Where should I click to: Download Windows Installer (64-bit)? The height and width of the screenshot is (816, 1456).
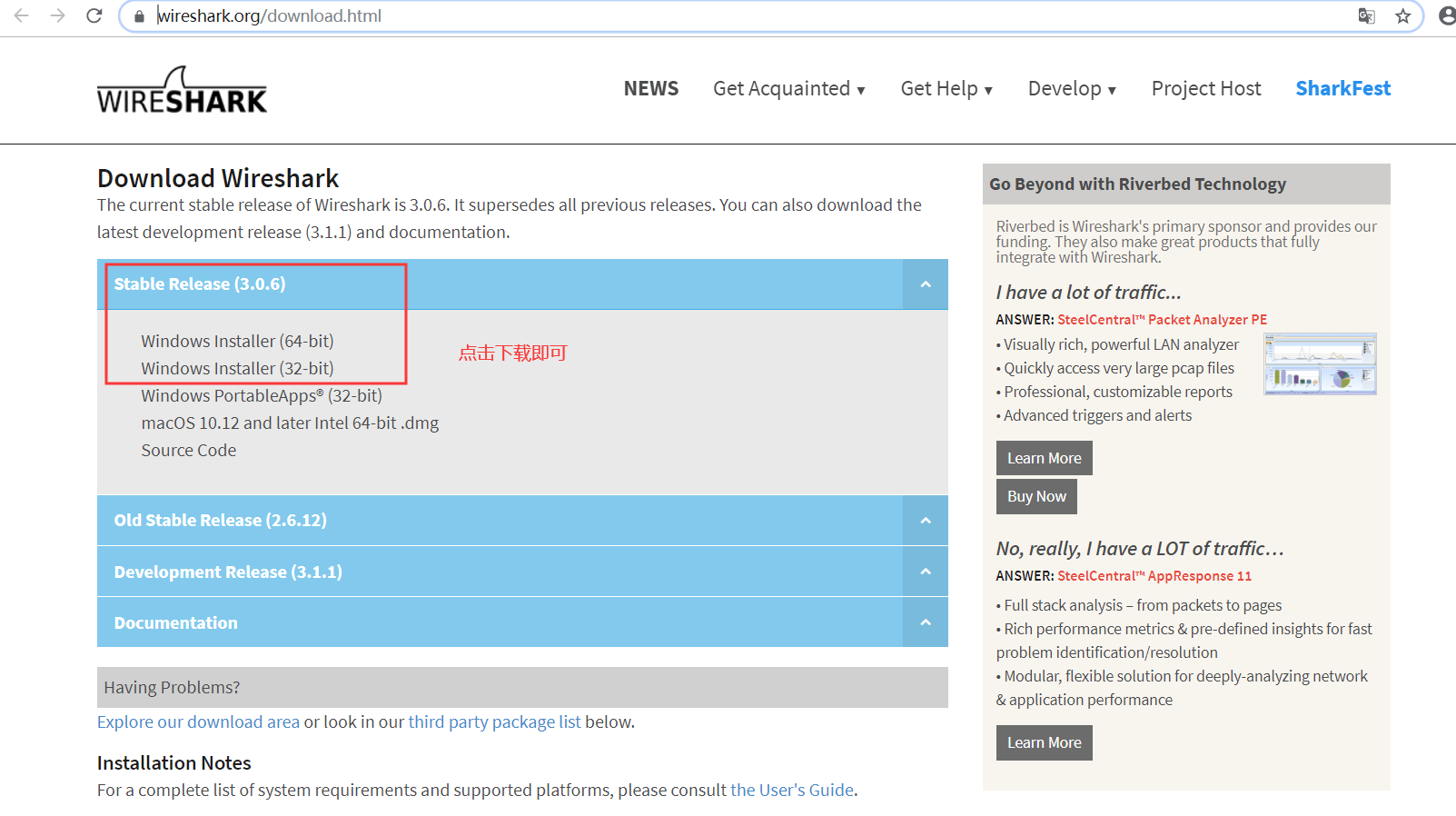point(237,342)
